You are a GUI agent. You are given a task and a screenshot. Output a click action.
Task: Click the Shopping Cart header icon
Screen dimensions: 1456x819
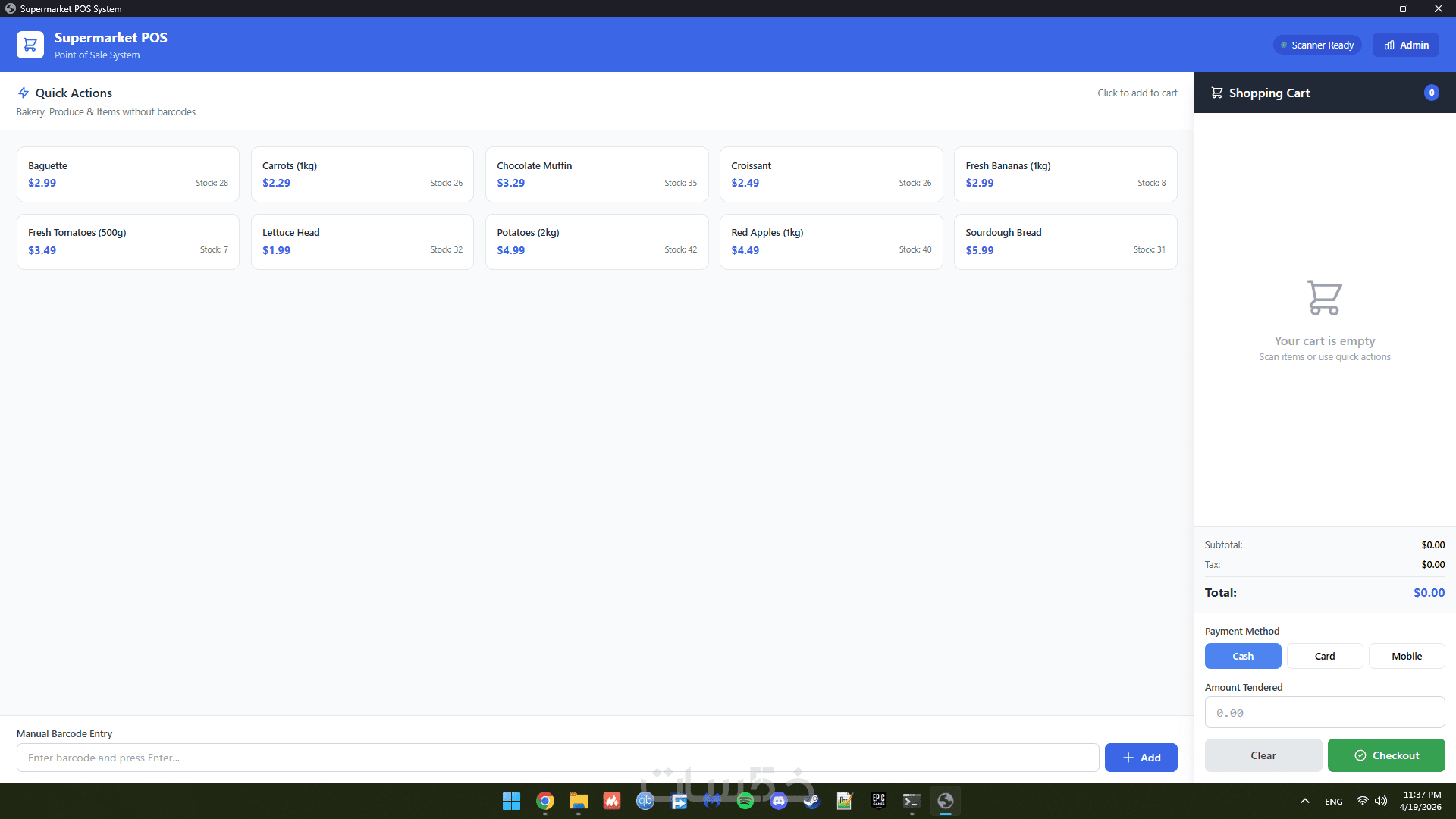[1216, 93]
